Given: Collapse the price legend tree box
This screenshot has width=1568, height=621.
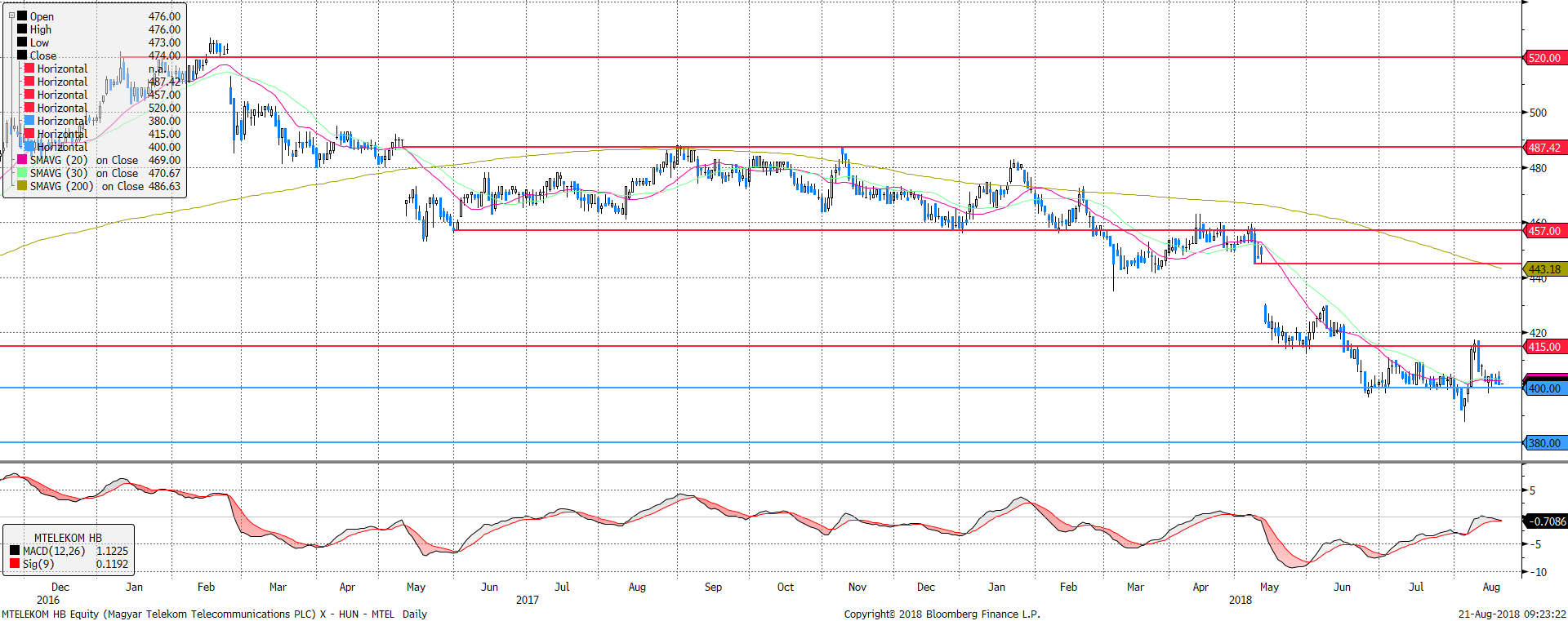Looking at the screenshot, I should [11, 16].
